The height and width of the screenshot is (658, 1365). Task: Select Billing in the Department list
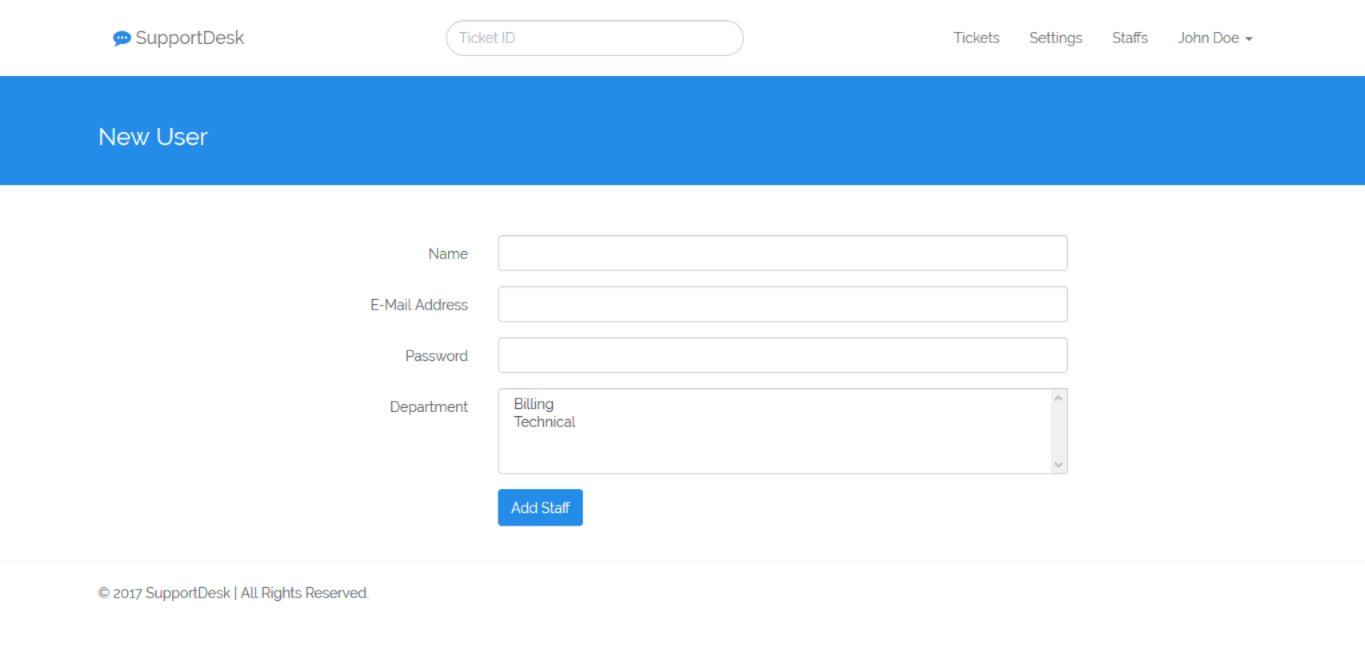coord(534,404)
